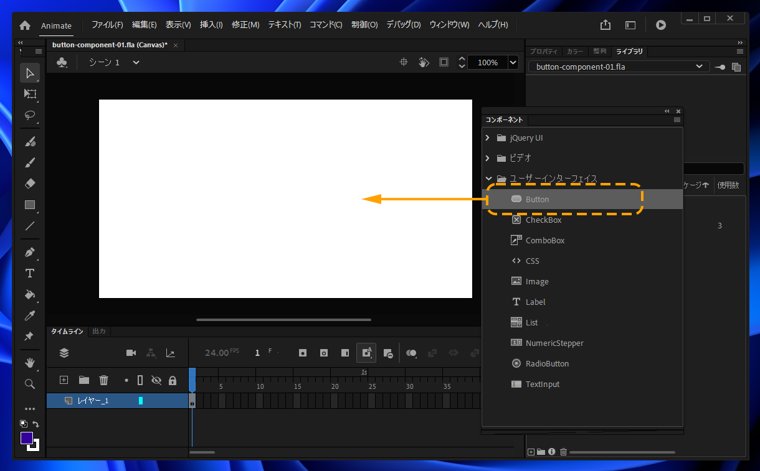Click the layer color swatch of レイヤー_1
This screenshot has width=760, height=471.
pyautogui.click(x=141, y=401)
